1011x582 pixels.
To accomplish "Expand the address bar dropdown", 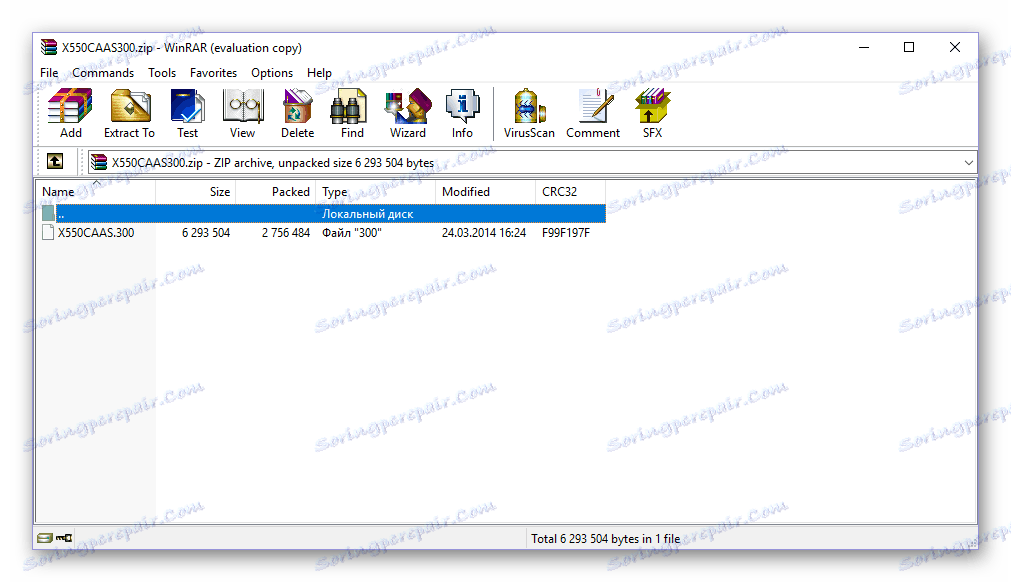I will 968,162.
